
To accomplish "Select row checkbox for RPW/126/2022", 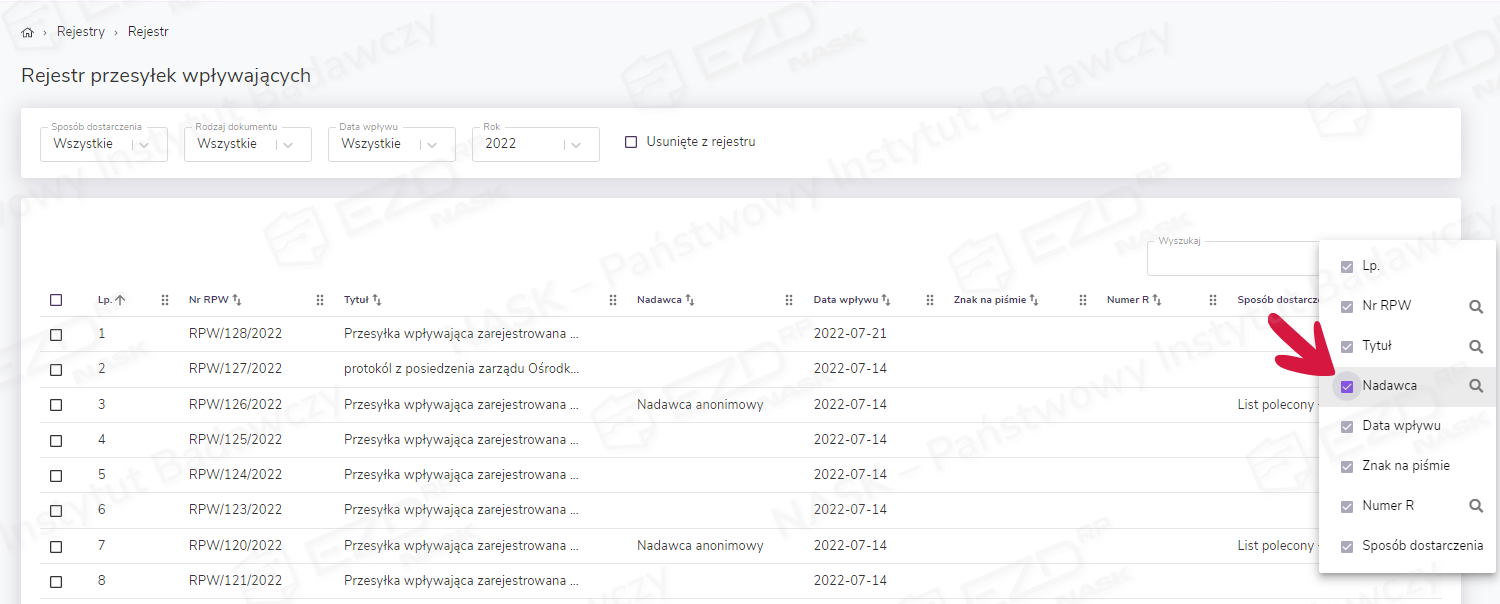I will [56, 405].
